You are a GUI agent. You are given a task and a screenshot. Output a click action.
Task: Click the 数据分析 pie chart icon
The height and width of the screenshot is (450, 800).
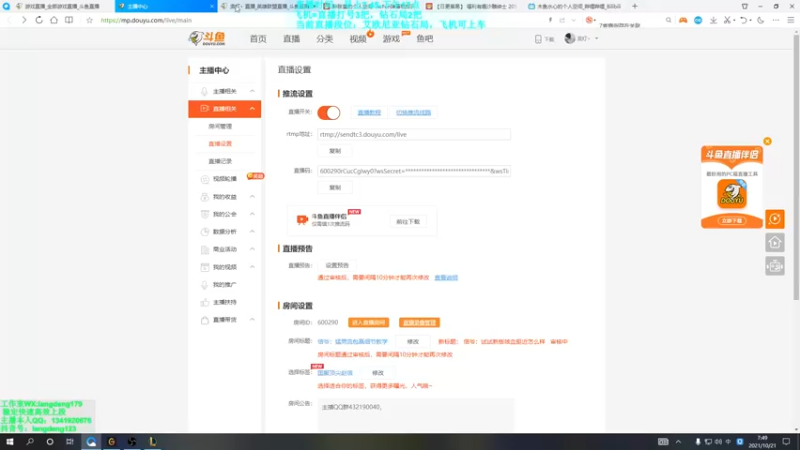[205, 232]
